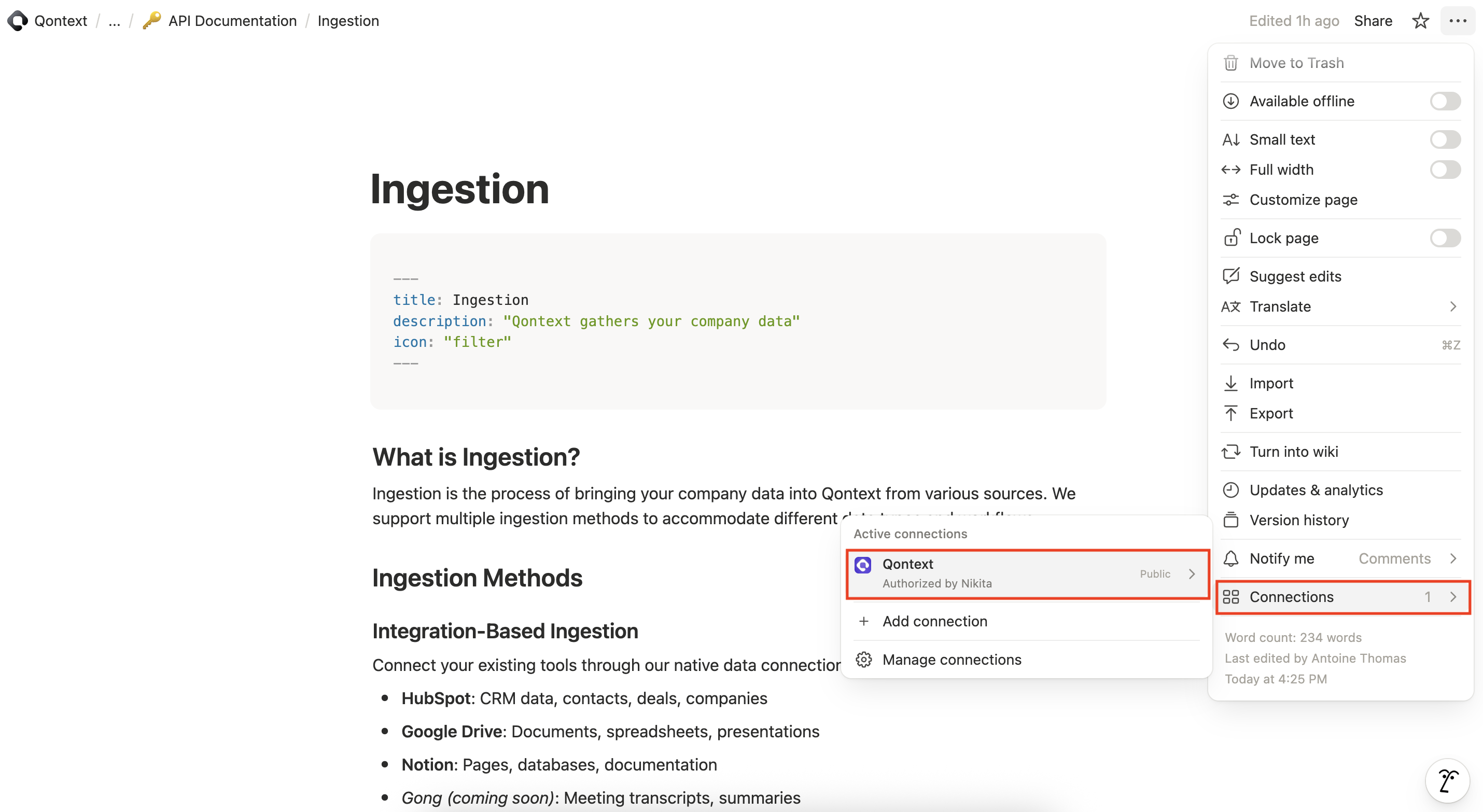The image size is (1483, 812).
Task: Open Updates & analytics
Action: pyautogui.click(x=1316, y=489)
